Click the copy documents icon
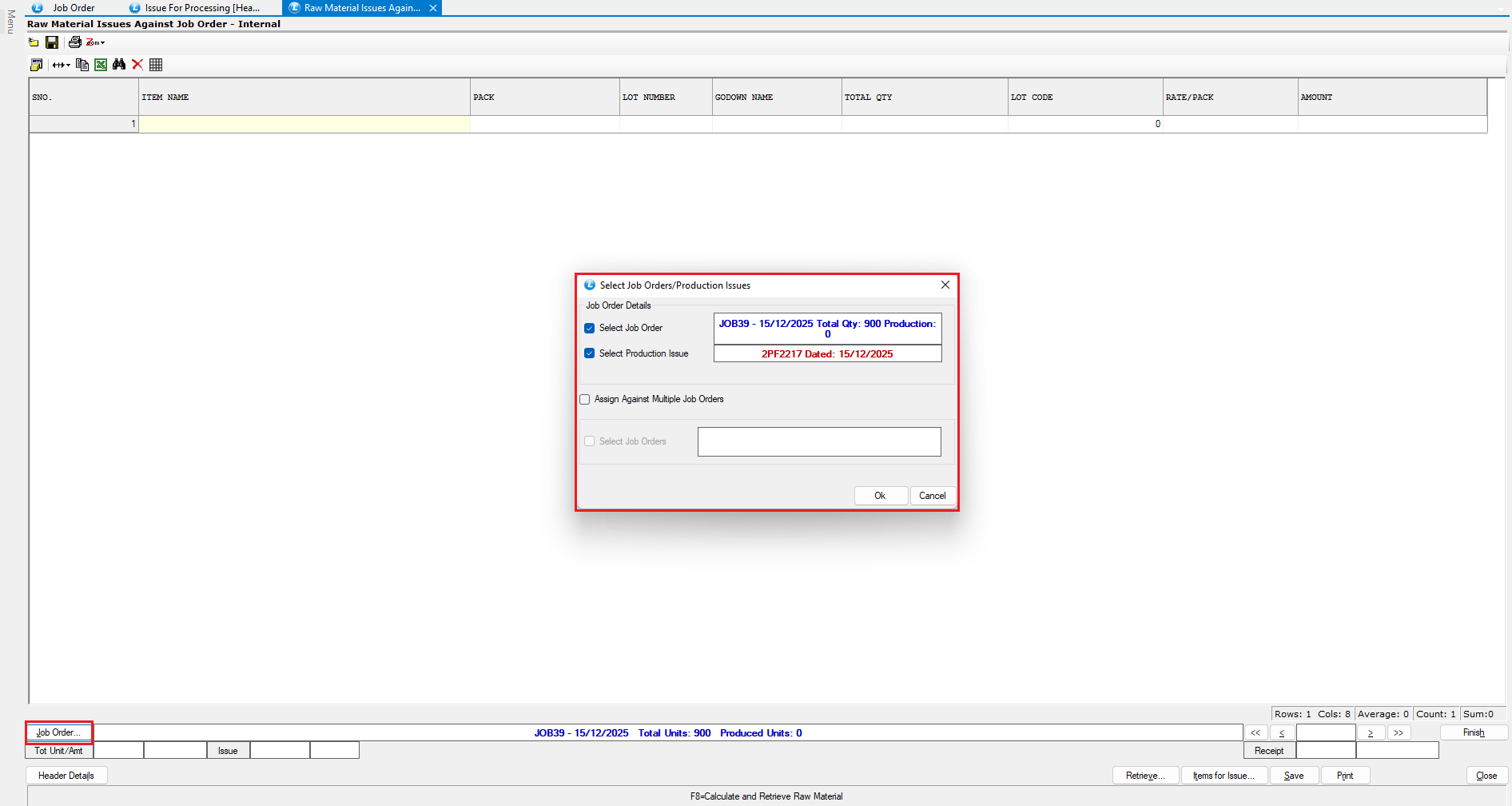 coord(82,65)
